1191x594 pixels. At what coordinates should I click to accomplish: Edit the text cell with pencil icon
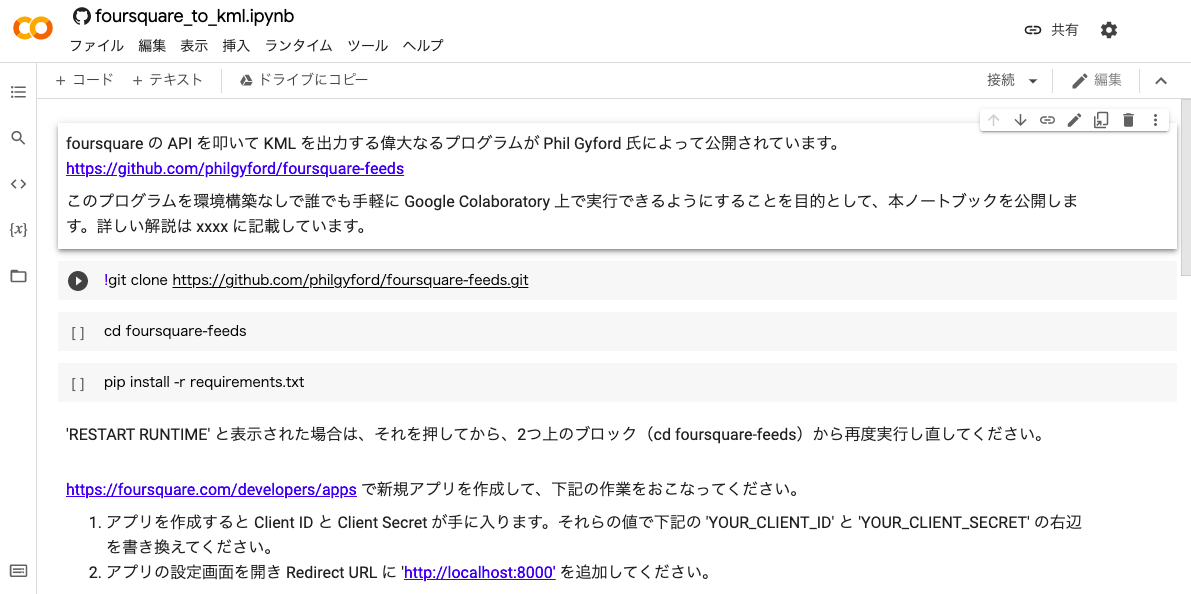pyautogui.click(x=1074, y=119)
